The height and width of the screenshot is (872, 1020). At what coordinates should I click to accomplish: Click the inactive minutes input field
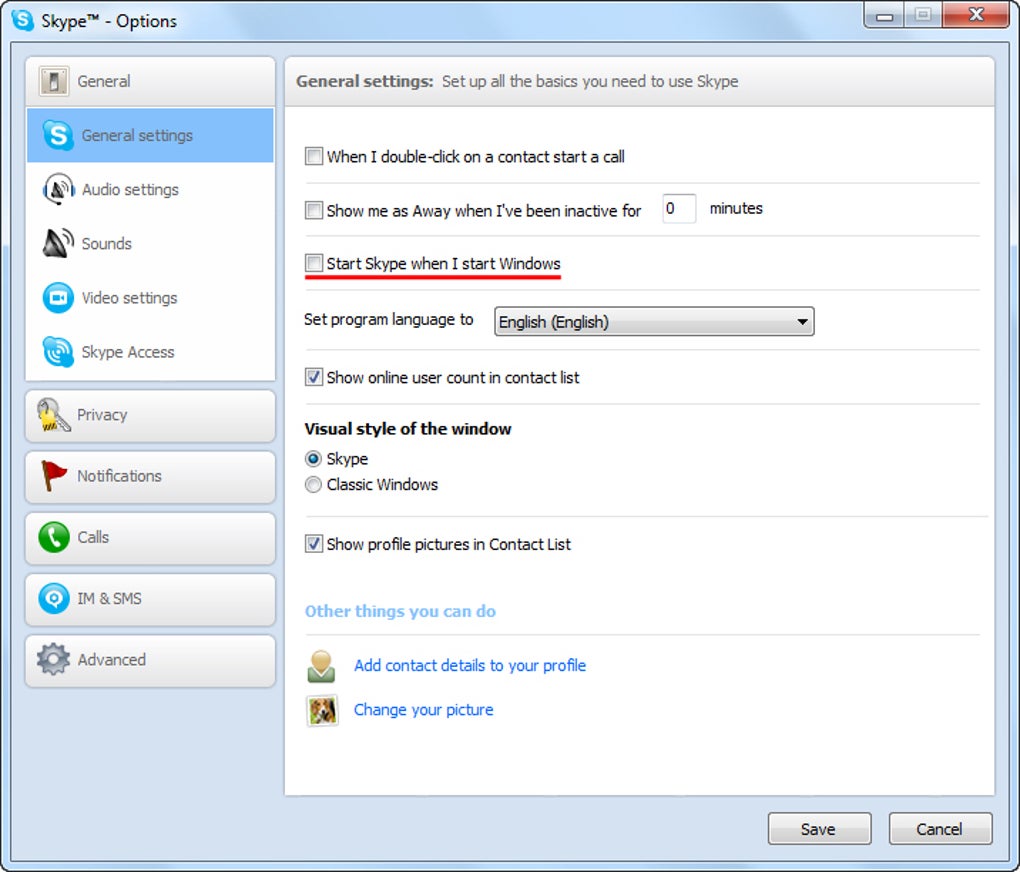[679, 208]
